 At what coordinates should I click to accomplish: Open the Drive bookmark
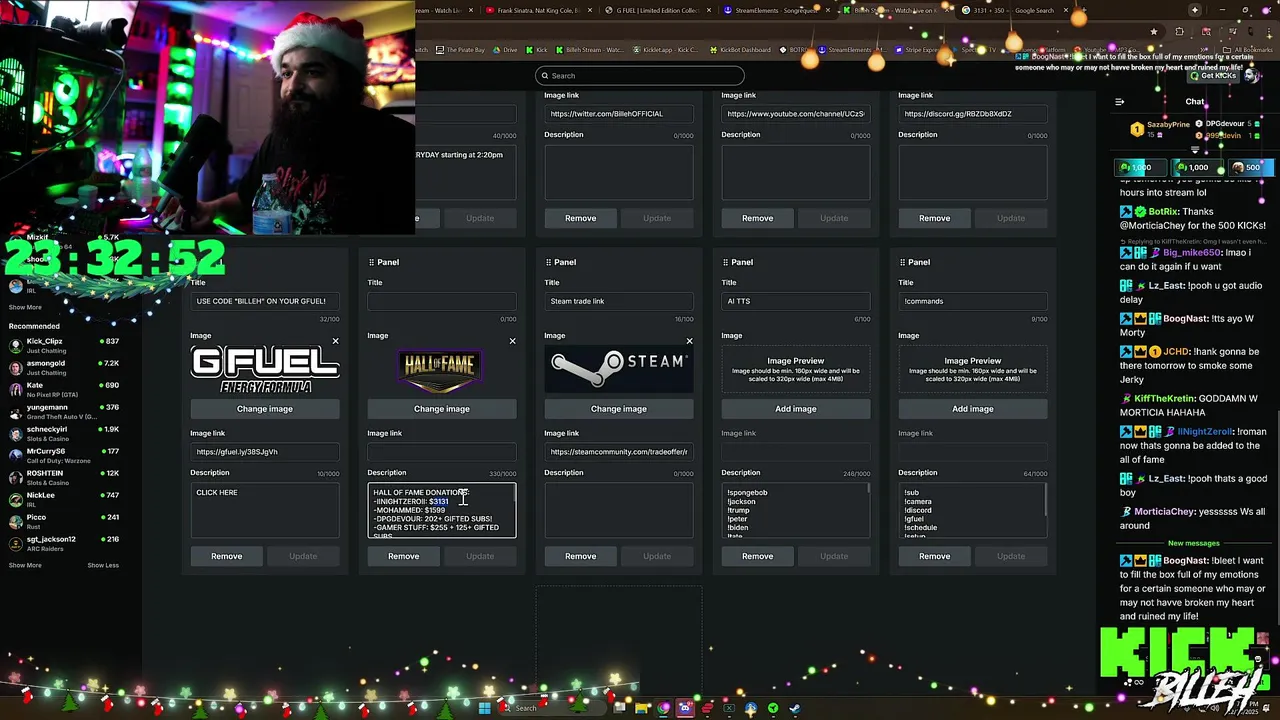(505, 50)
